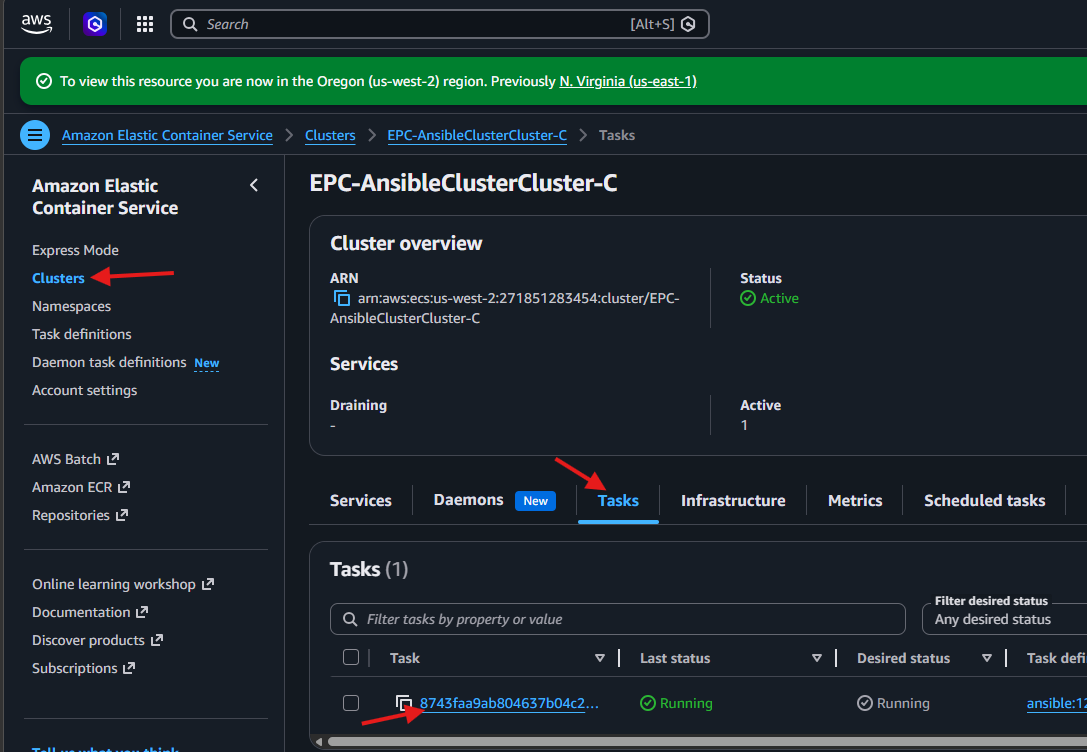Open the Scheduled tasks tab
Screen dimensions: 1087x752
click(984, 500)
